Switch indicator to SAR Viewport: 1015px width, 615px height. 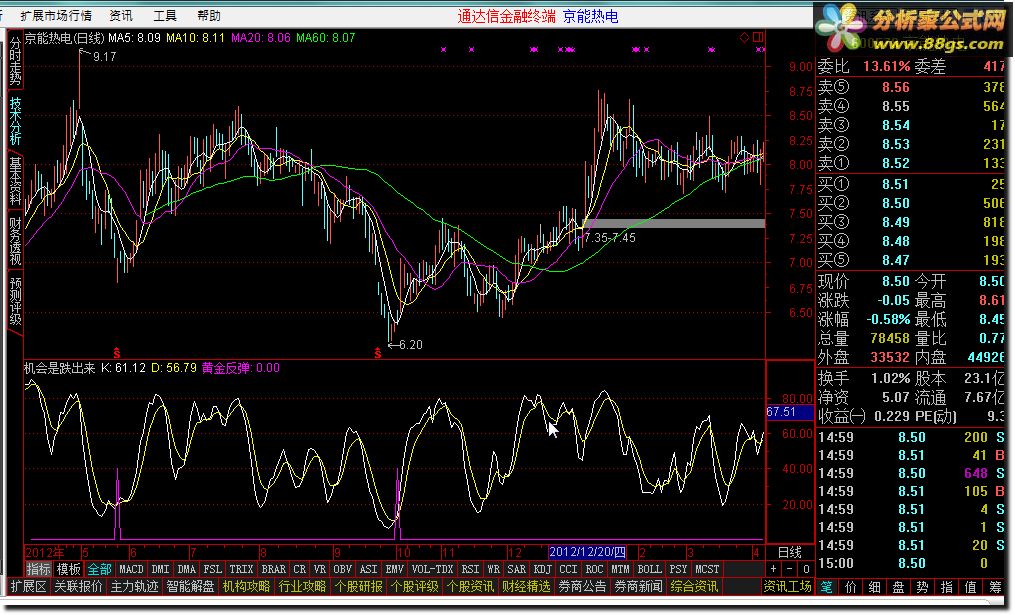click(x=517, y=569)
